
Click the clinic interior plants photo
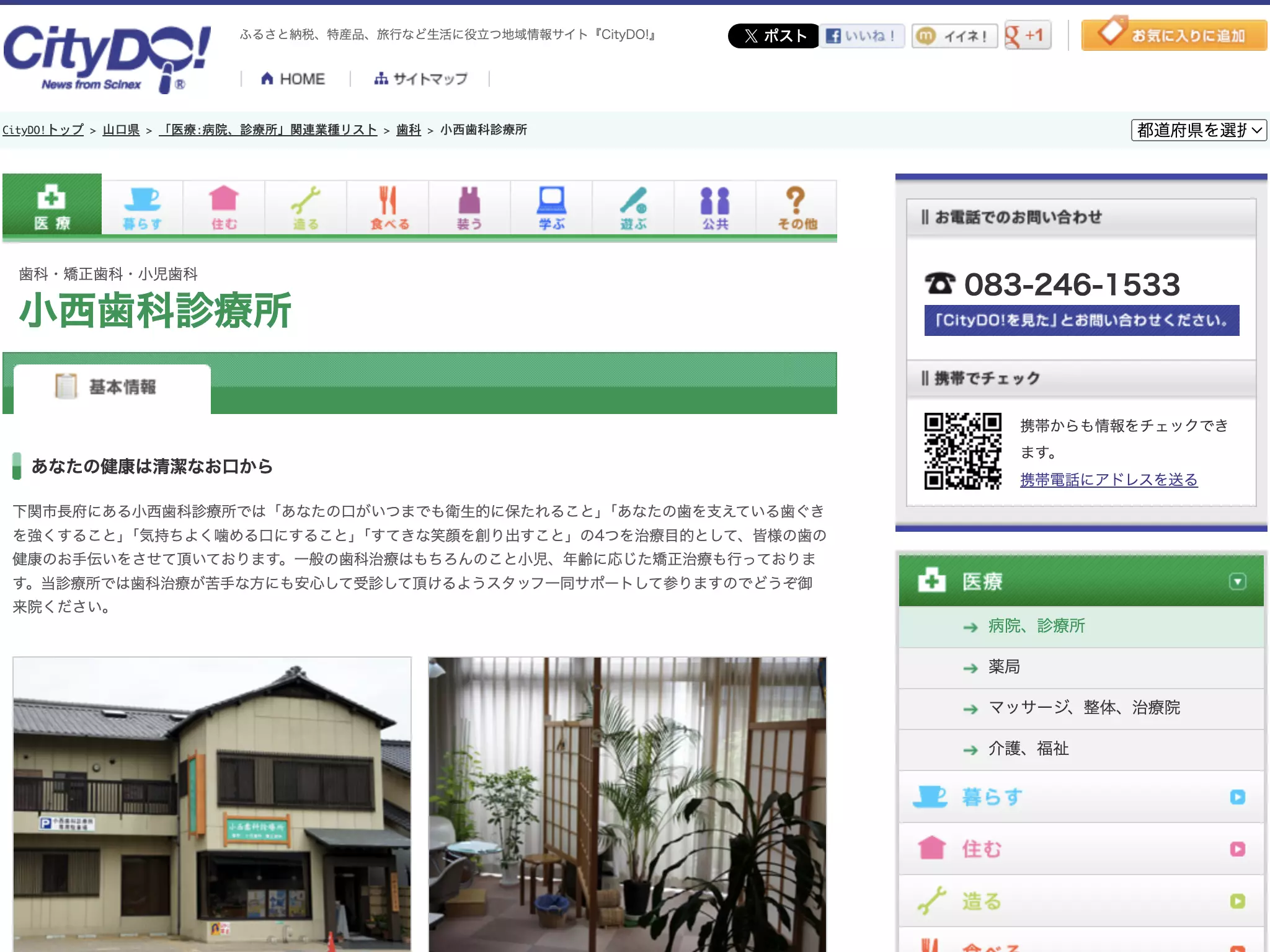point(627,804)
